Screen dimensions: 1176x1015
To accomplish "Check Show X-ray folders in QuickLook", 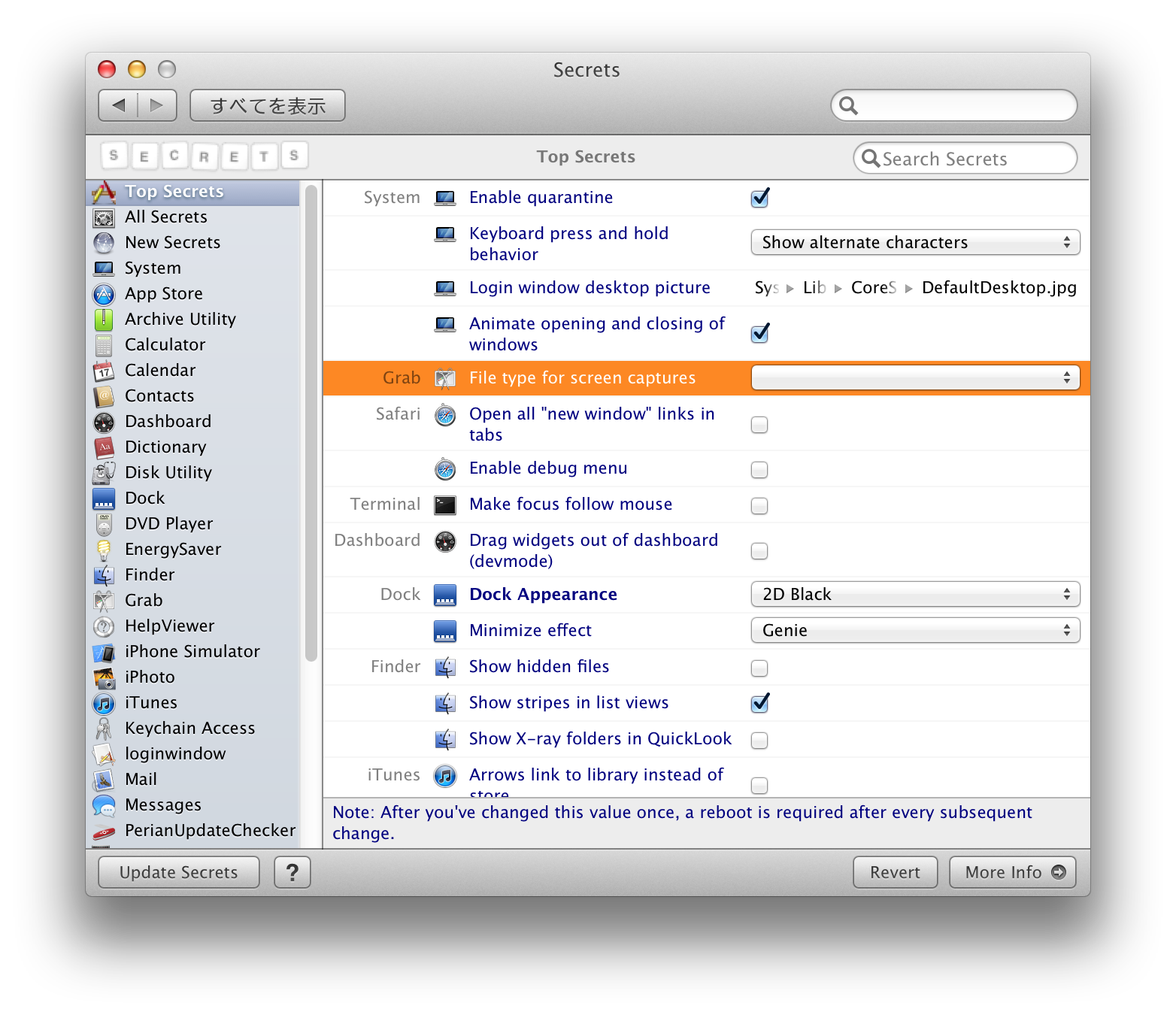I will coord(759,741).
